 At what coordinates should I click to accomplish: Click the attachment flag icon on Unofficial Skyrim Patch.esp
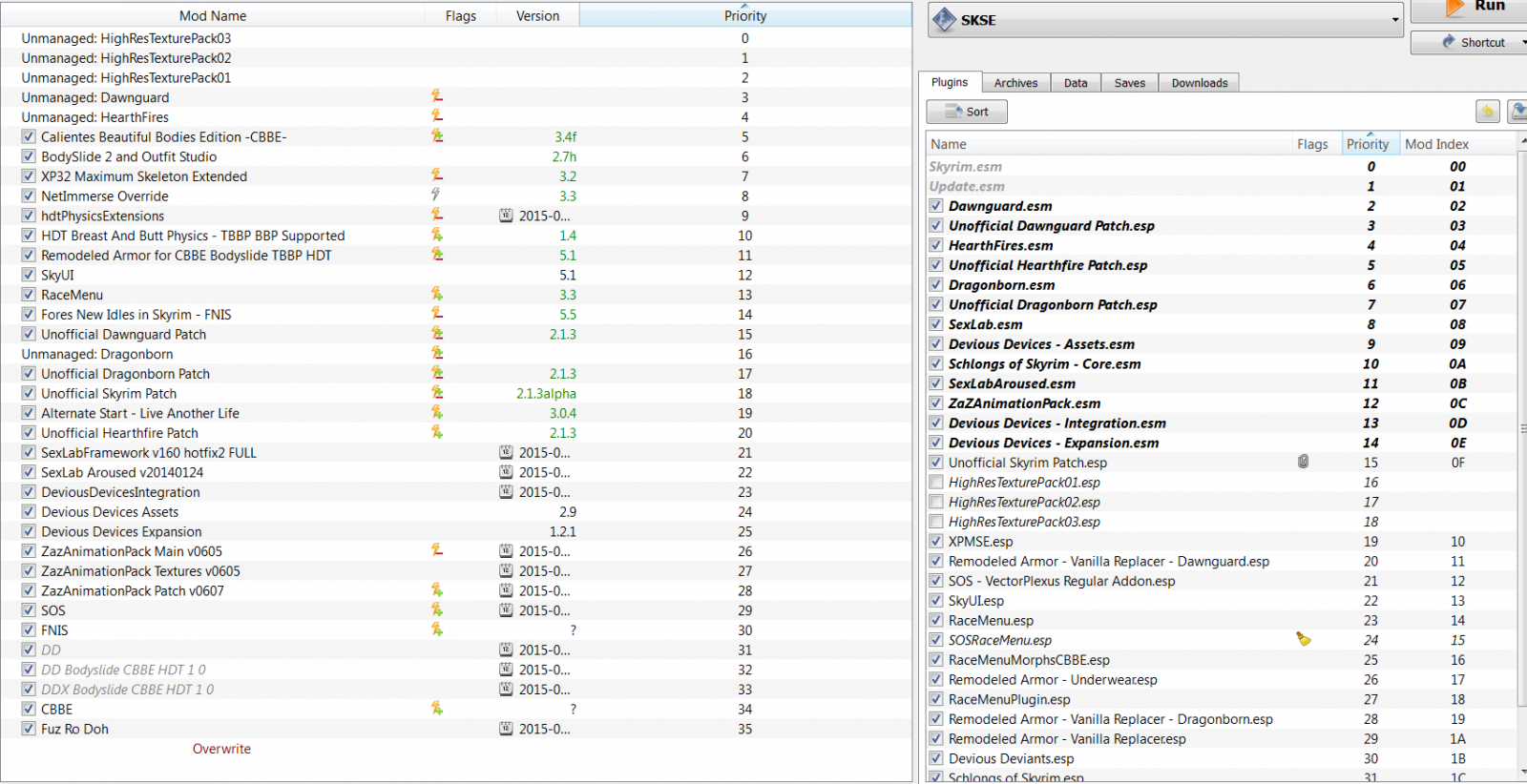point(1303,462)
